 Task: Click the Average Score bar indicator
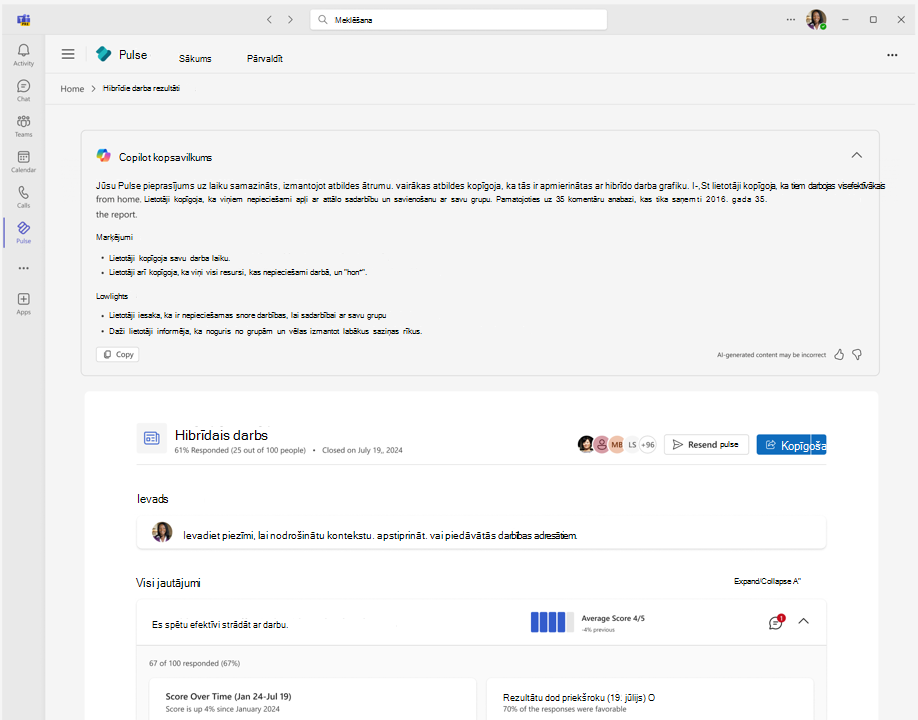tap(552, 622)
